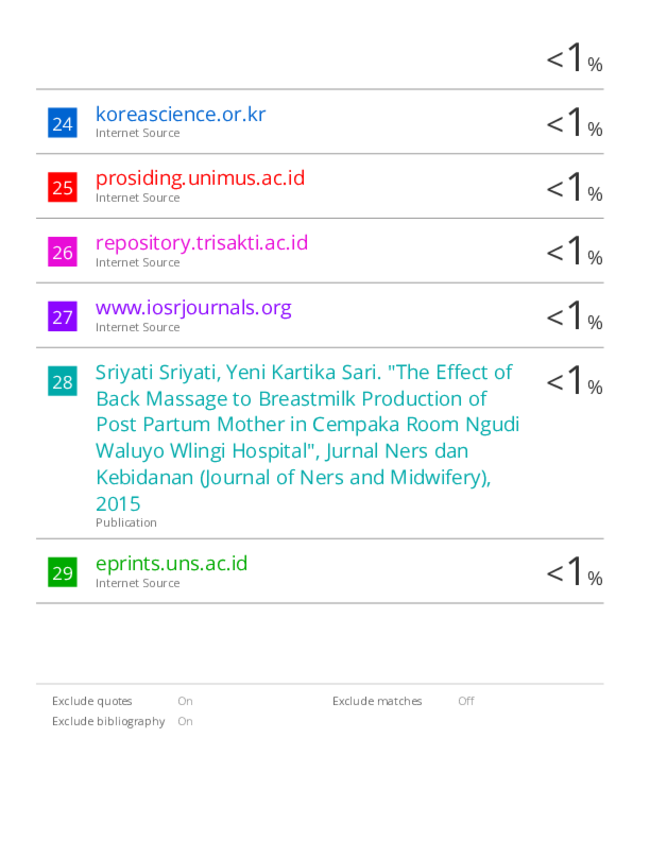The height and width of the screenshot is (841, 650).
Task: Open the prosiding.unimus.ac.id source link
Action: (200, 178)
